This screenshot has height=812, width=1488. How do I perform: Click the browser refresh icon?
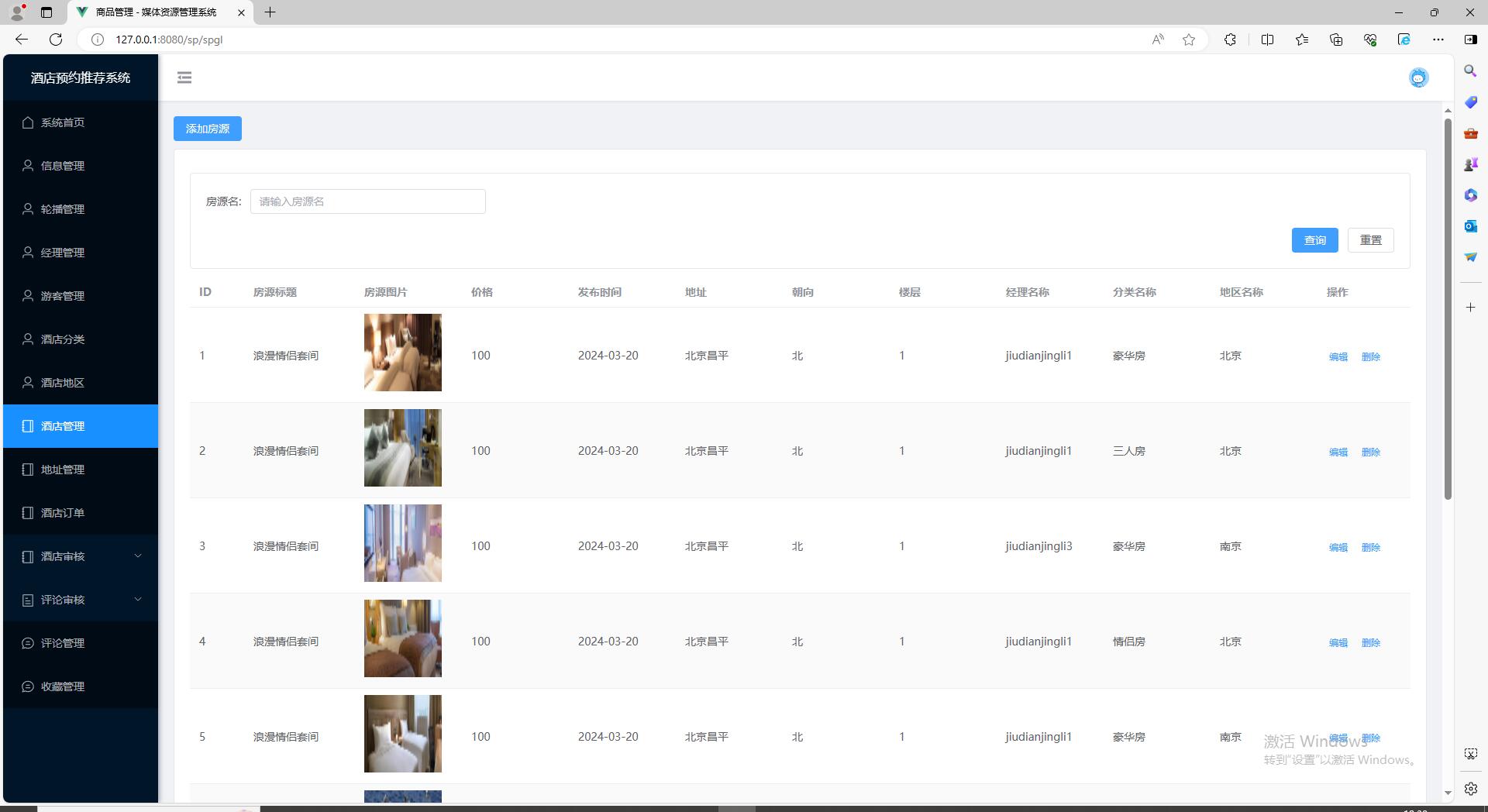click(56, 40)
